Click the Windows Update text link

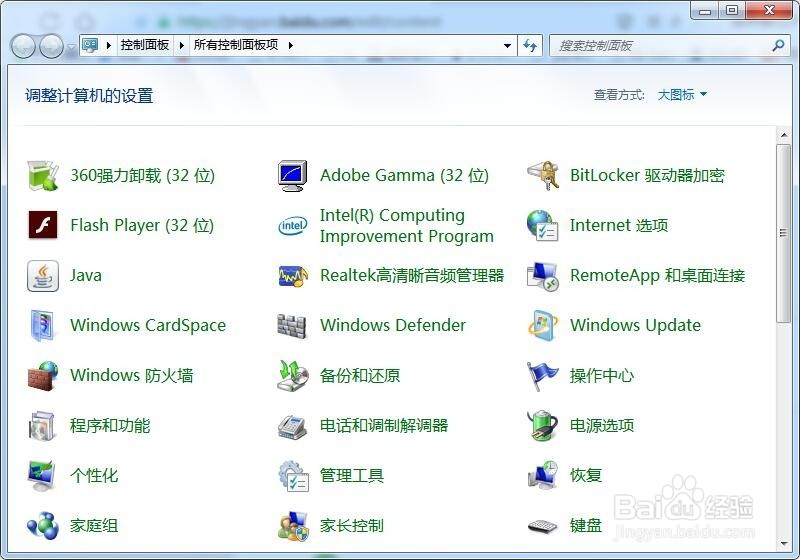tap(635, 325)
